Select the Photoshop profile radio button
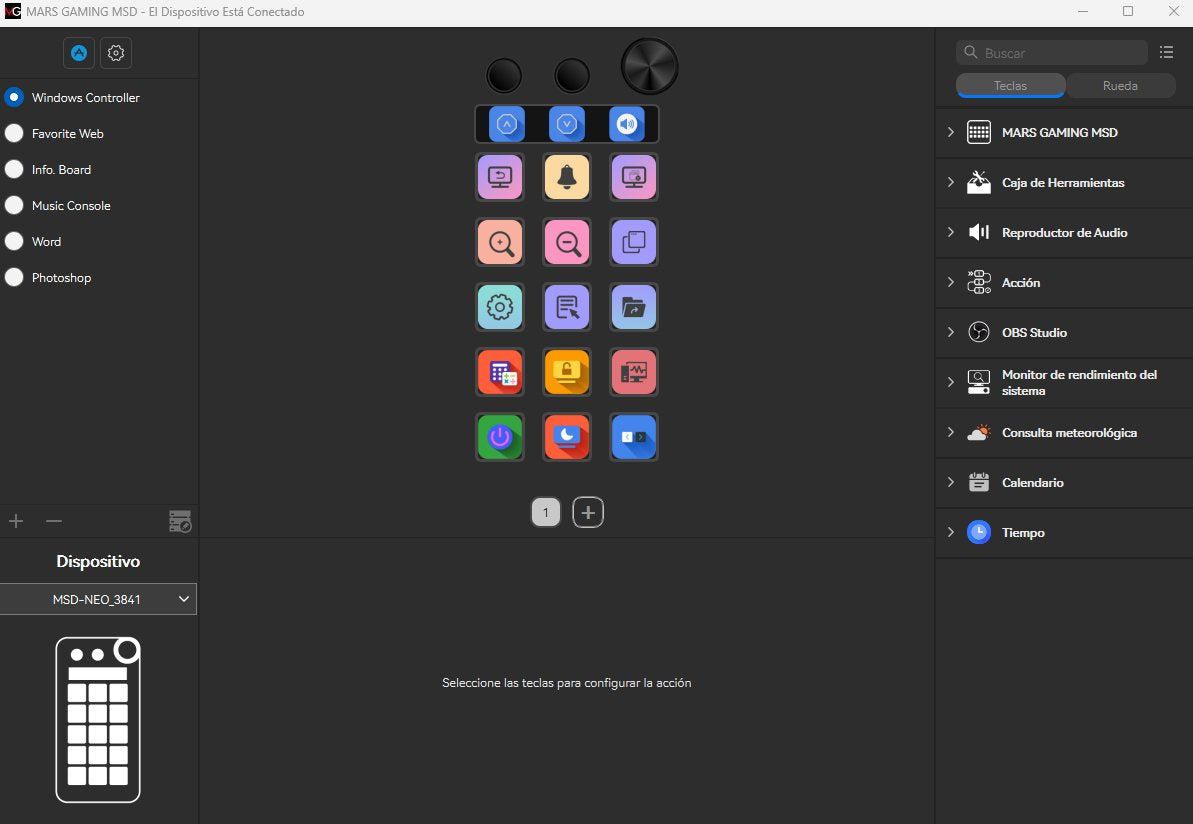 [x=14, y=278]
